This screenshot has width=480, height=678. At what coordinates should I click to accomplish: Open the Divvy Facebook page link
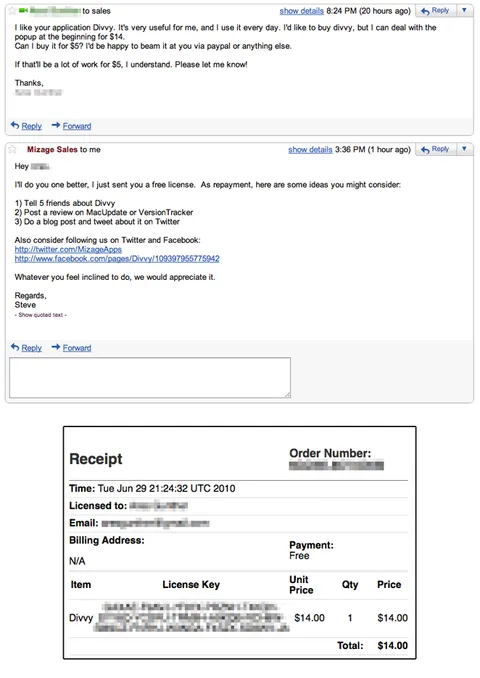(117, 259)
